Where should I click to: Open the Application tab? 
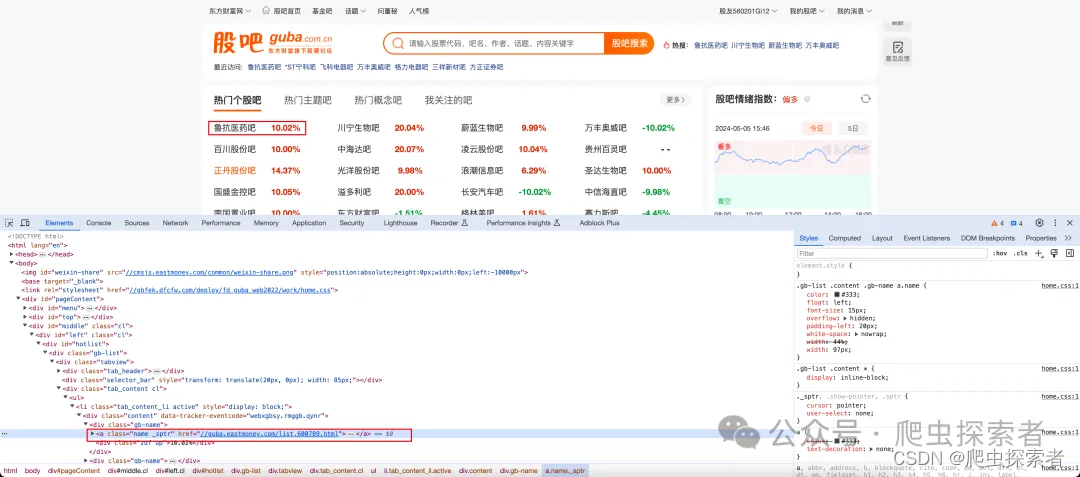pos(309,223)
